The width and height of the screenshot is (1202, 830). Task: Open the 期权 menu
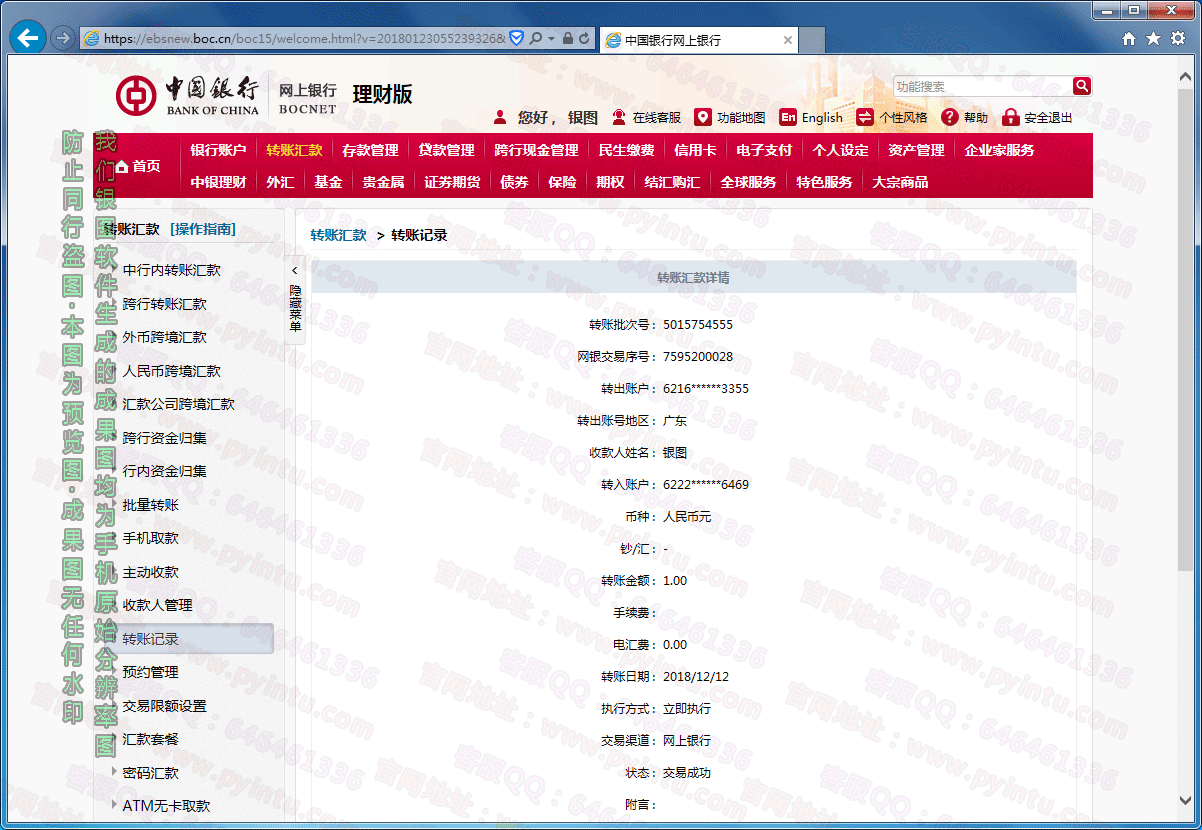[610, 182]
